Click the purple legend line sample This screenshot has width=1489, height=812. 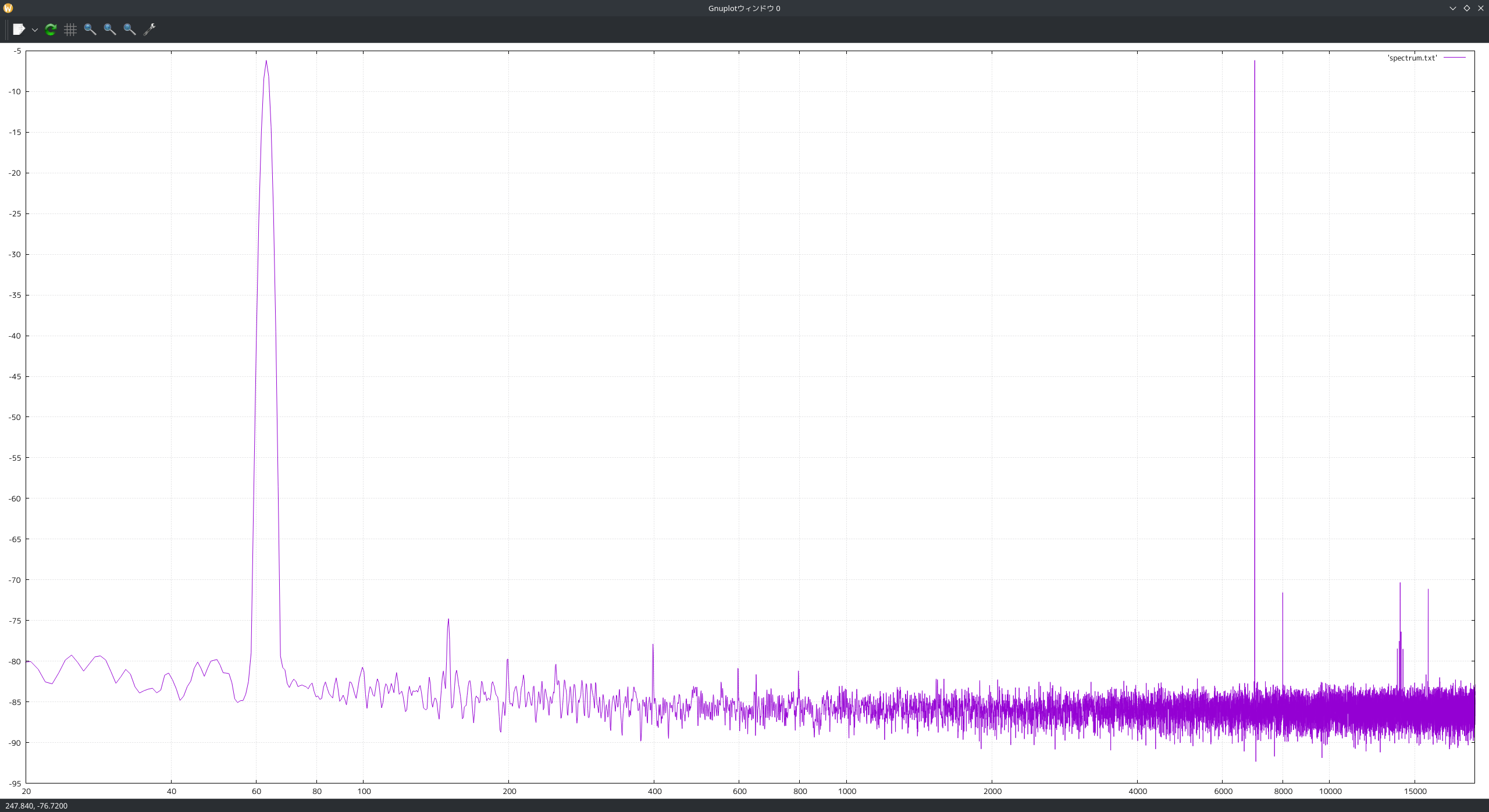pos(1455,58)
